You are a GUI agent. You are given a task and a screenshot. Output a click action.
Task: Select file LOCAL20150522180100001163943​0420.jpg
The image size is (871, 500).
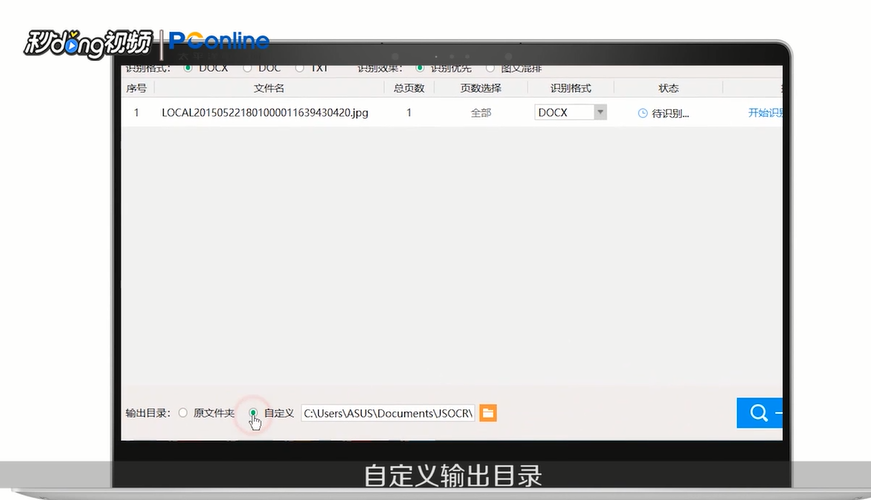(x=265, y=113)
